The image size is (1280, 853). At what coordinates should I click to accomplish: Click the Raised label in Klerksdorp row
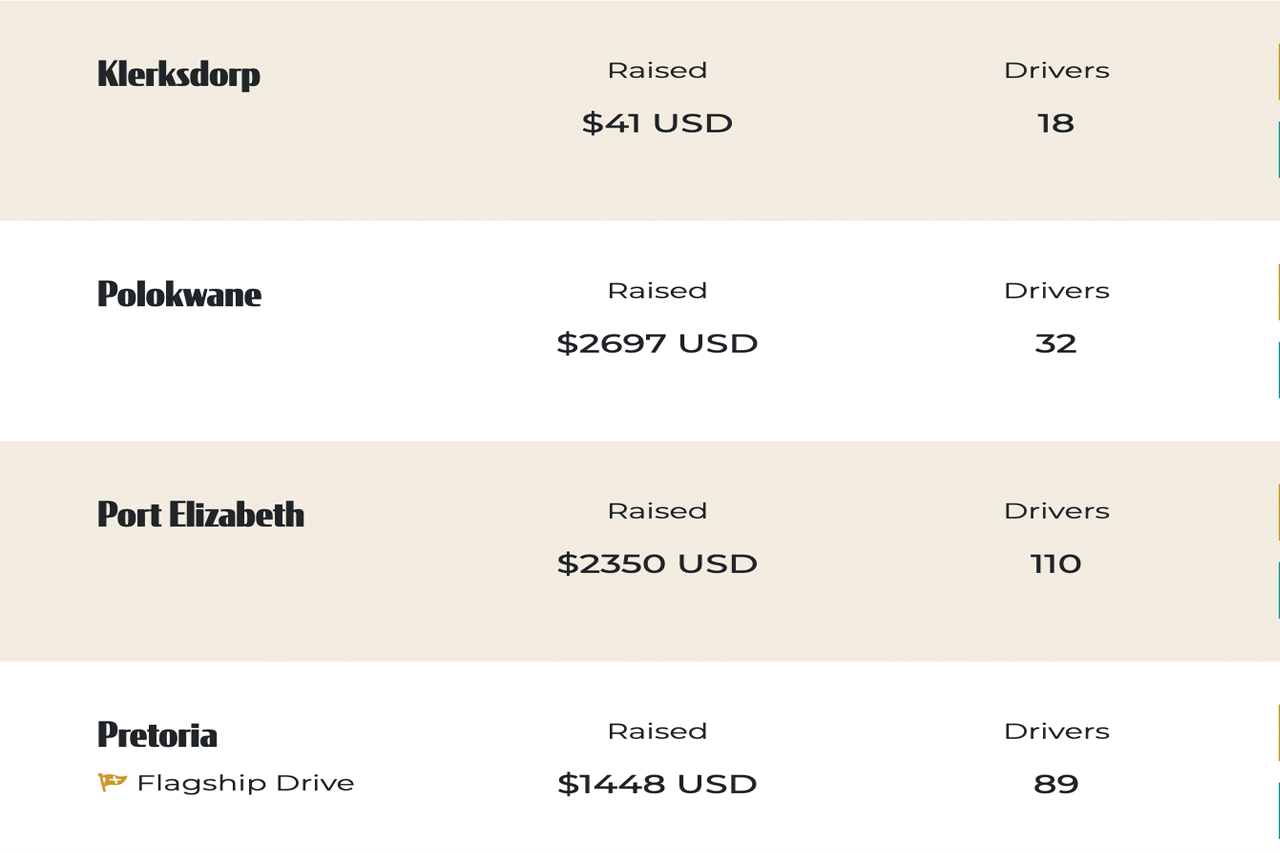657,70
